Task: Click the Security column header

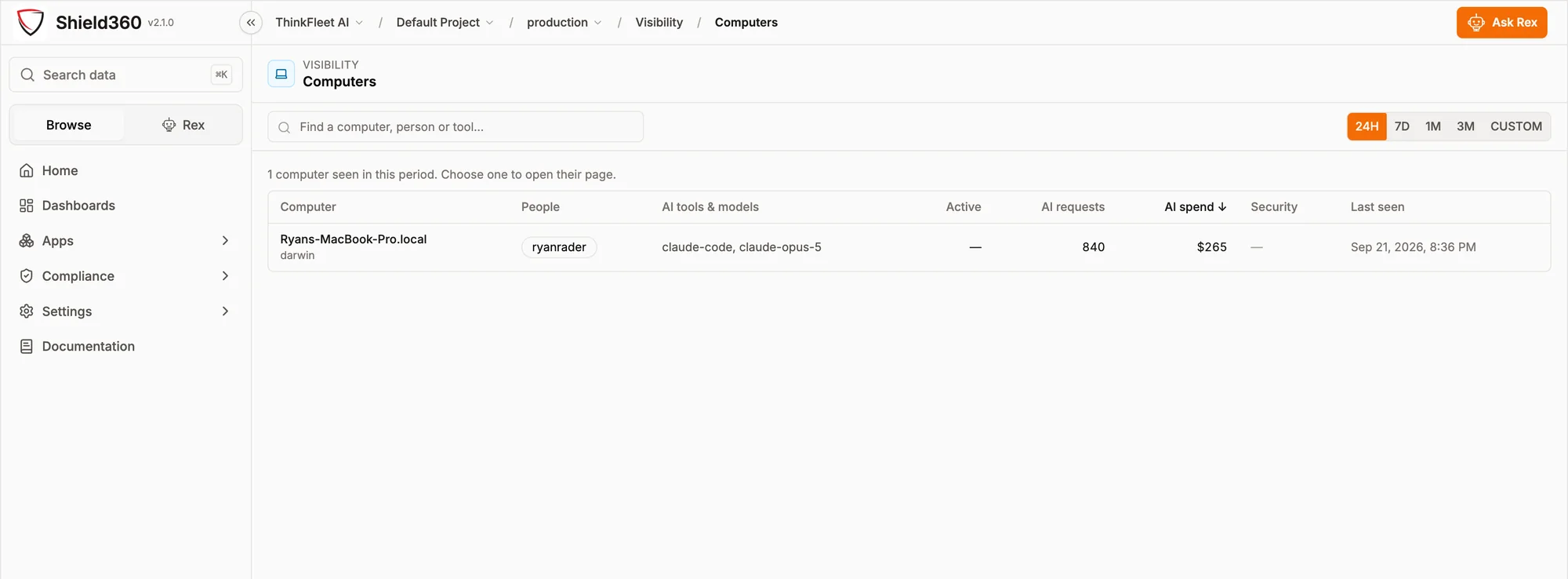Action: [x=1274, y=207]
